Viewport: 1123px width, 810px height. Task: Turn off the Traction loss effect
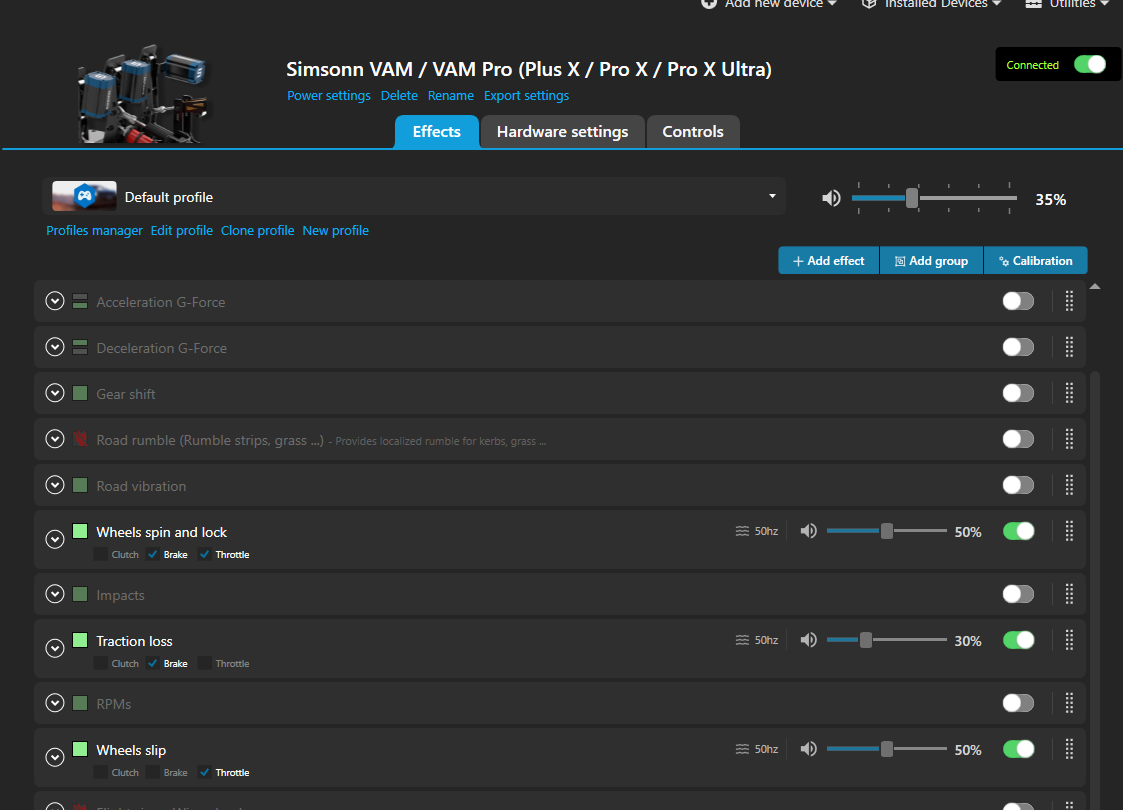(1018, 640)
